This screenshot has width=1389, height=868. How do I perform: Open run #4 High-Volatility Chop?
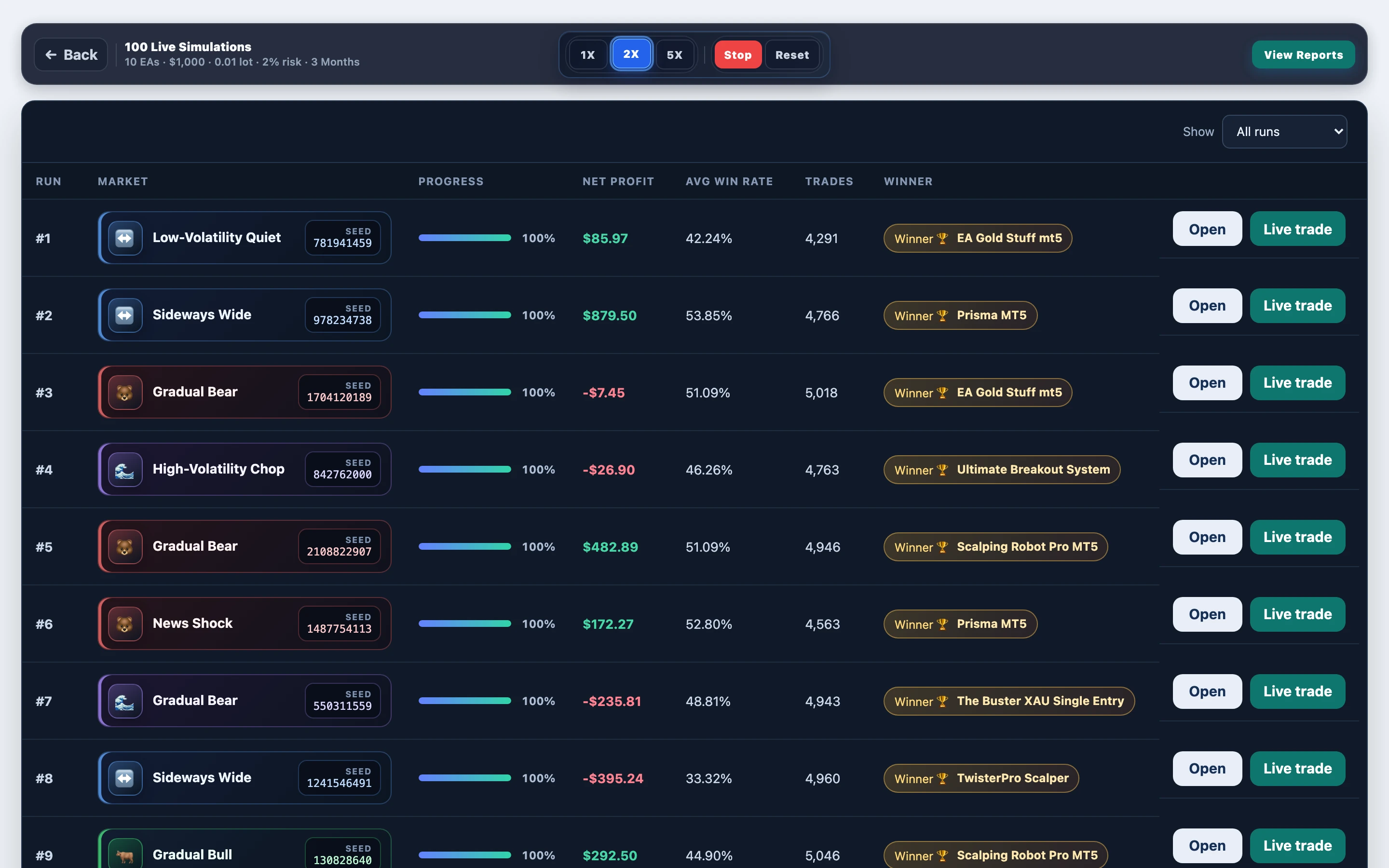point(1207,460)
